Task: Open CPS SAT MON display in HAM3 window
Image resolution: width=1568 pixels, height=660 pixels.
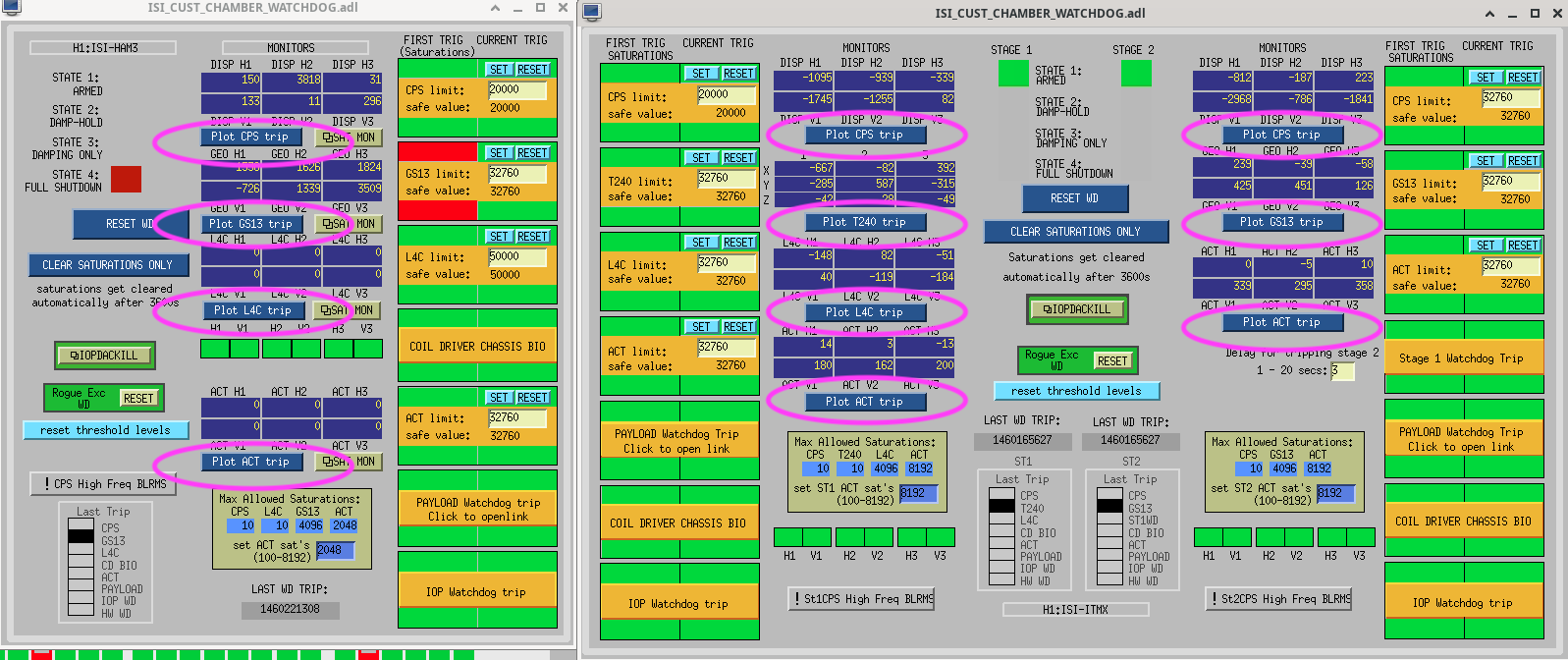Action: (x=349, y=138)
